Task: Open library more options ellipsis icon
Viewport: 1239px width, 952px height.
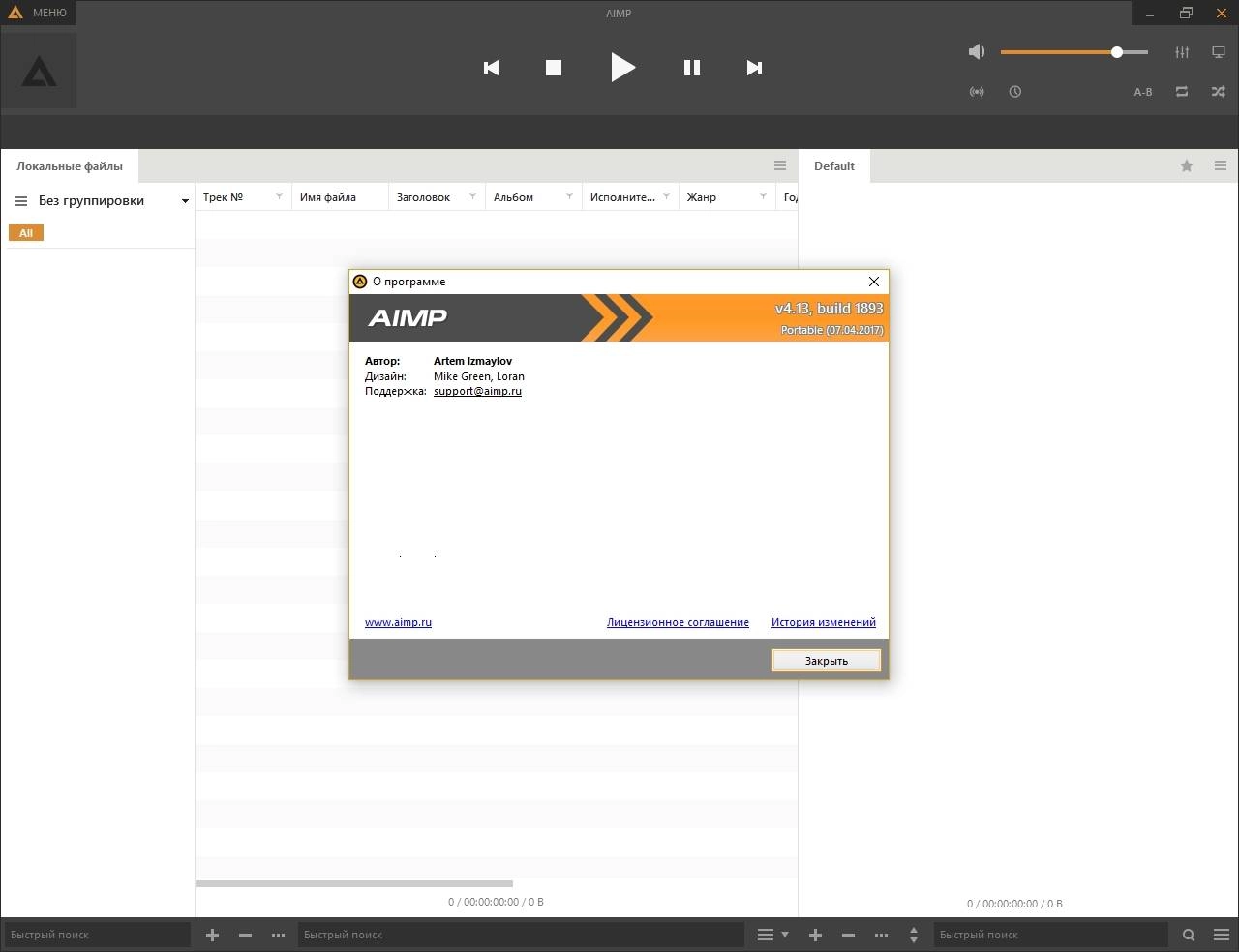Action: pyautogui.click(x=279, y=935)
